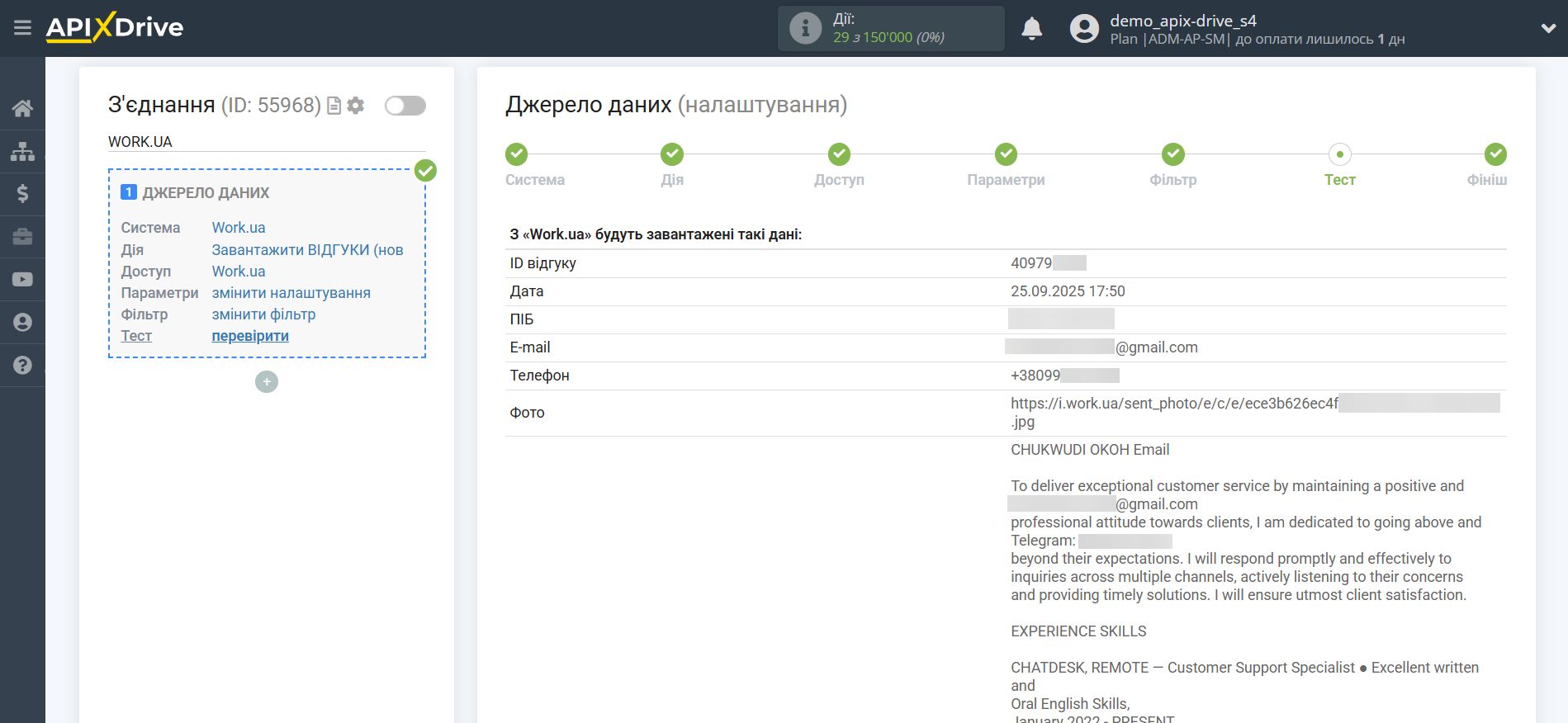Open connection settings gear icon
1568x723 pixels.
coord(356,106)
